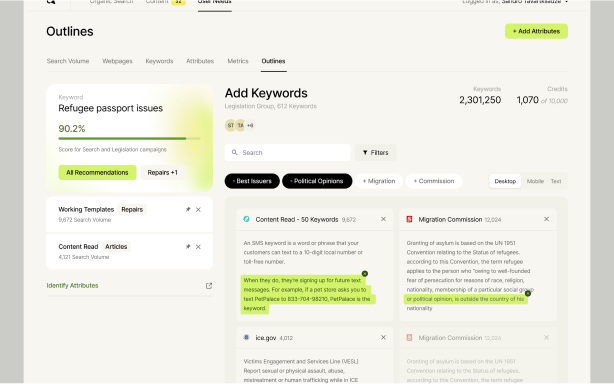614x384 pixels.
Task: Open the Filters dropdown
Action: (x=376, y=153)
